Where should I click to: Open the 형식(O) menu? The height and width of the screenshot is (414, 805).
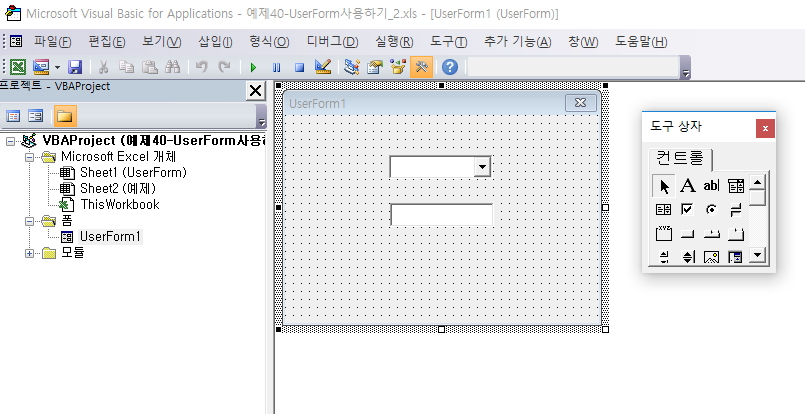(x=269, y=42)
